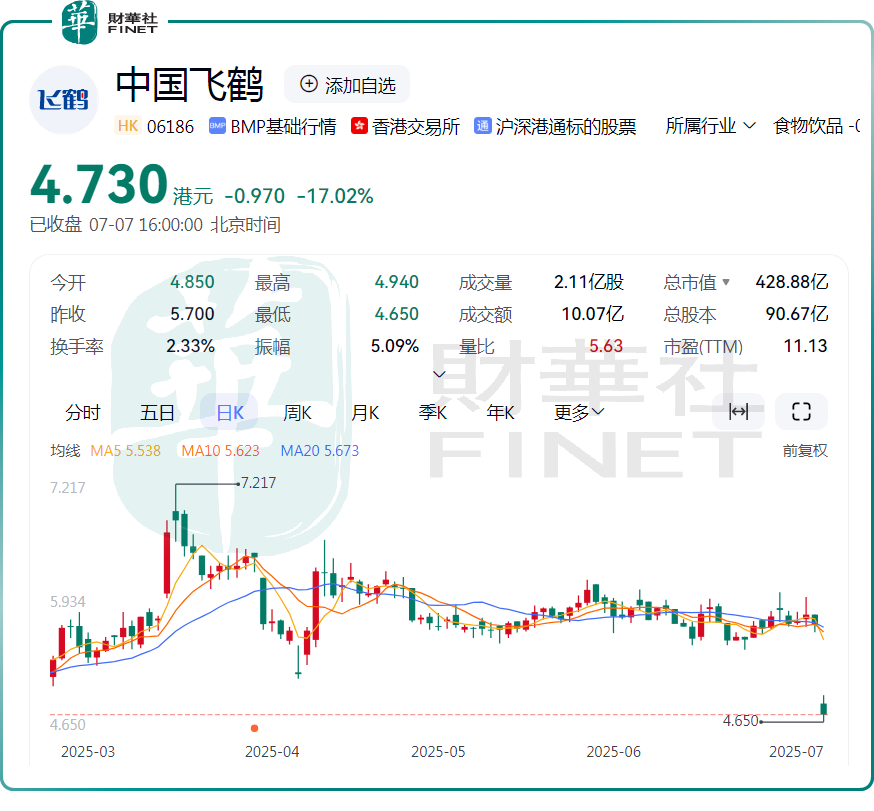Open the 更多 chart period dropdown

579,412
